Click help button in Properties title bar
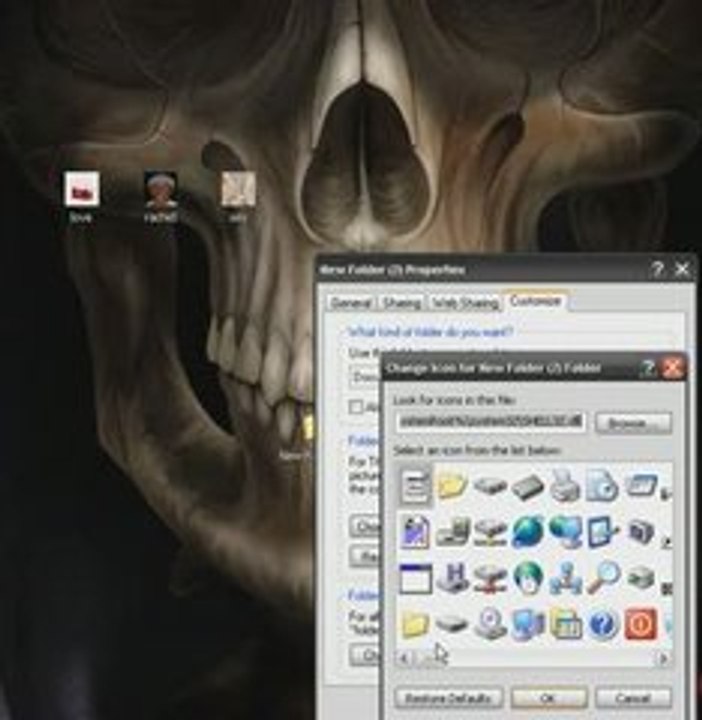This screenshot has width=702, height=720. (x=657, y=269)
